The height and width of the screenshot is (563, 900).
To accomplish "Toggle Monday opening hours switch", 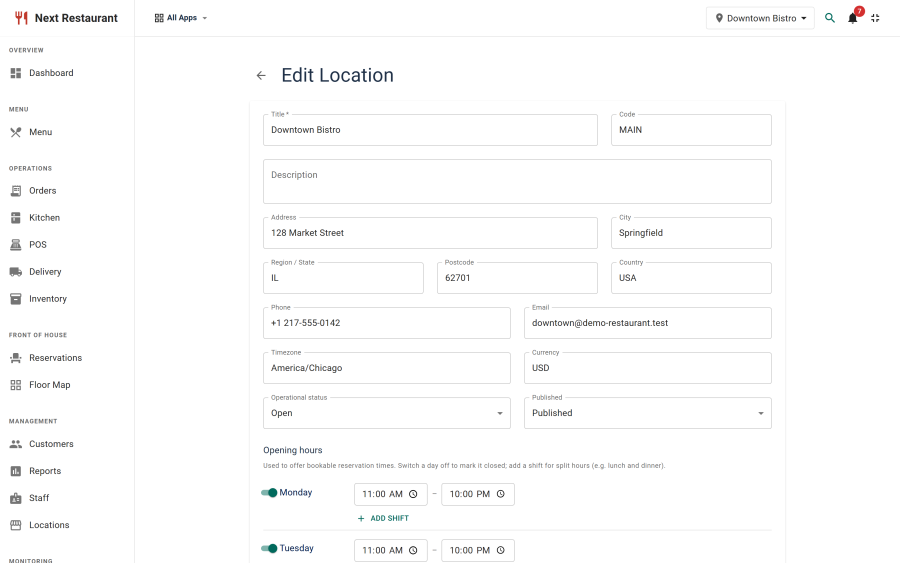I will 269,492.
